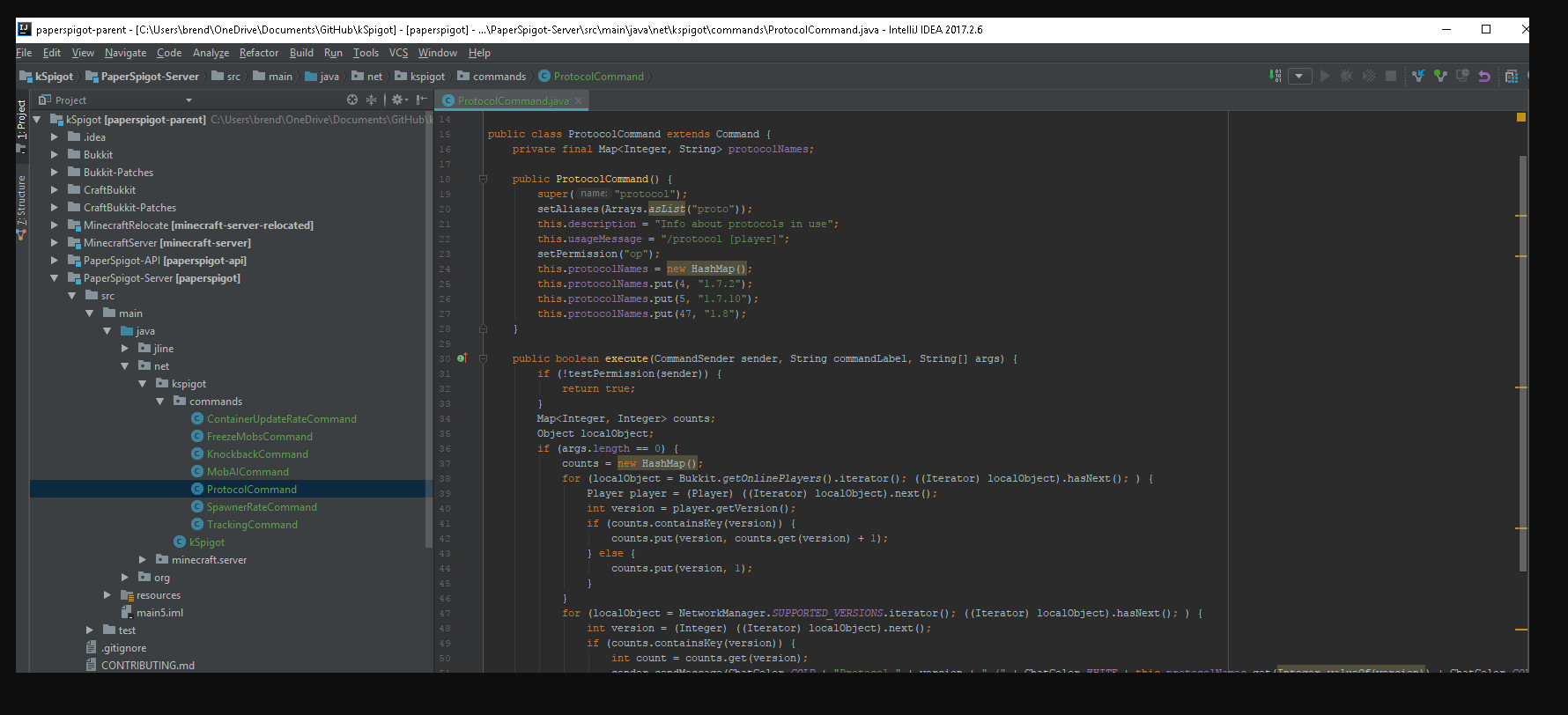Open the Project view type dropdown
The width and height of the screenshot is (1568, 715).
point(189,100)
